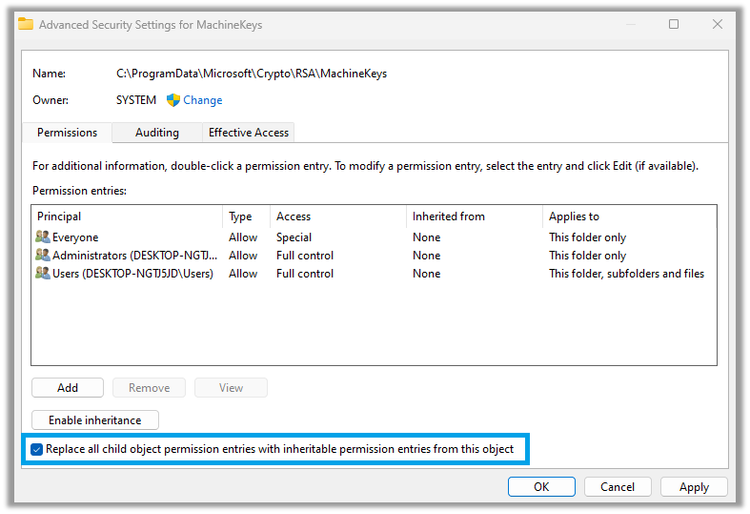Click the Users group icon in the list

click(x=42, y=274)
